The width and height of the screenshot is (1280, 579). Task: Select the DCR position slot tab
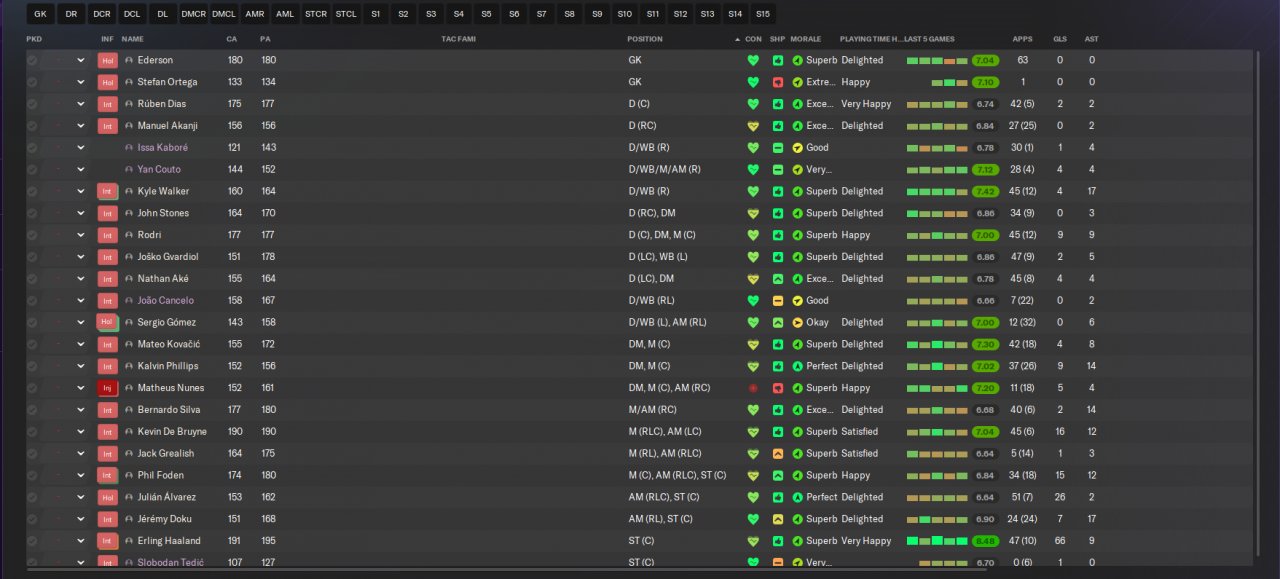[x=101, y=14]
